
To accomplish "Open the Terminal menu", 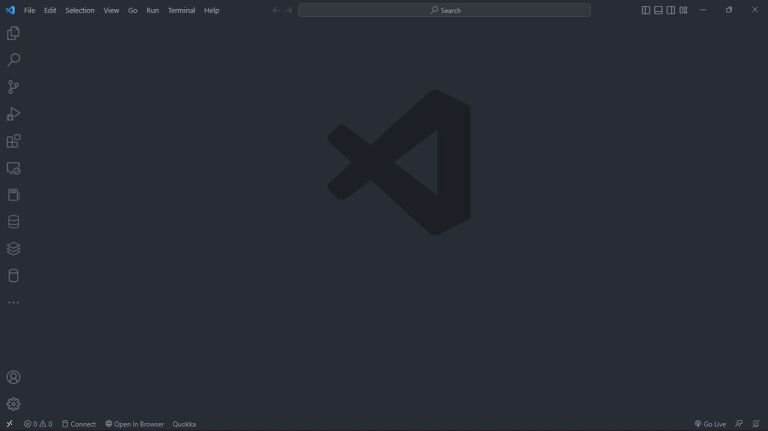I will click(x=181, y=10).
